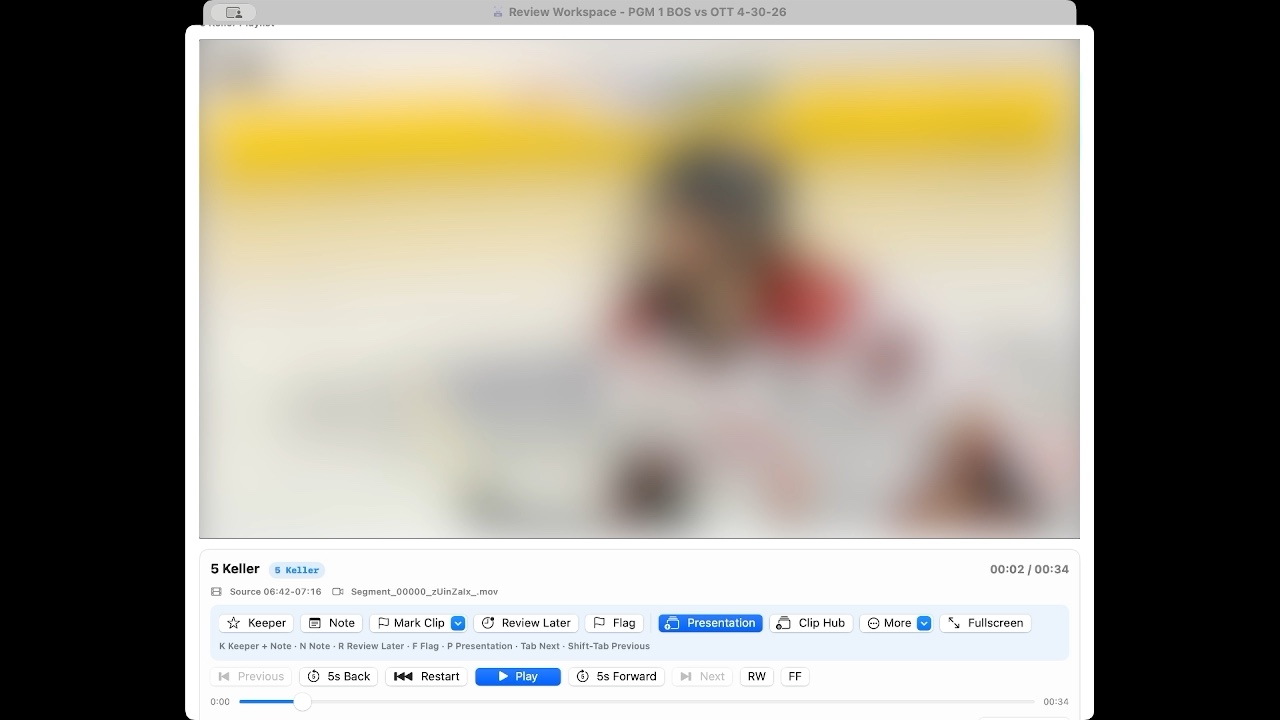
Task: Toggle Presentation mode
Action: (710, 623)
